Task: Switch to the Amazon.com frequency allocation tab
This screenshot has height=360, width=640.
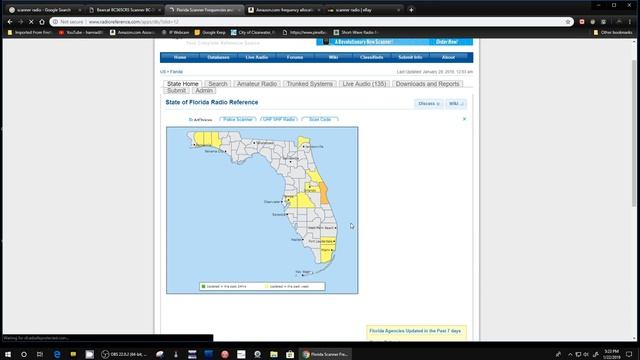Action: [x=284, y=10]
